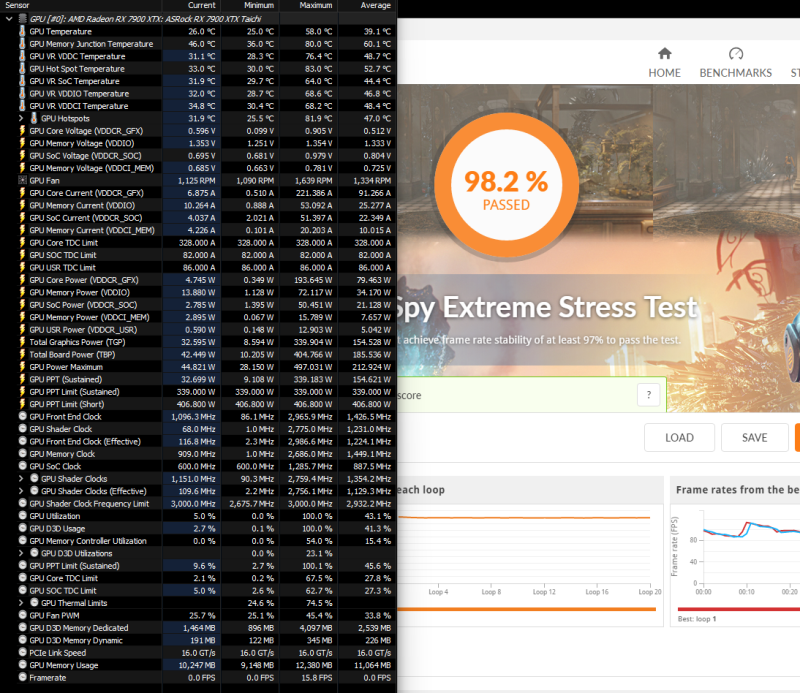The width and height of the screenshot is (800, 693).
Task: Click the gauge icon above BENCHMARKS
Action: [736, 54]
